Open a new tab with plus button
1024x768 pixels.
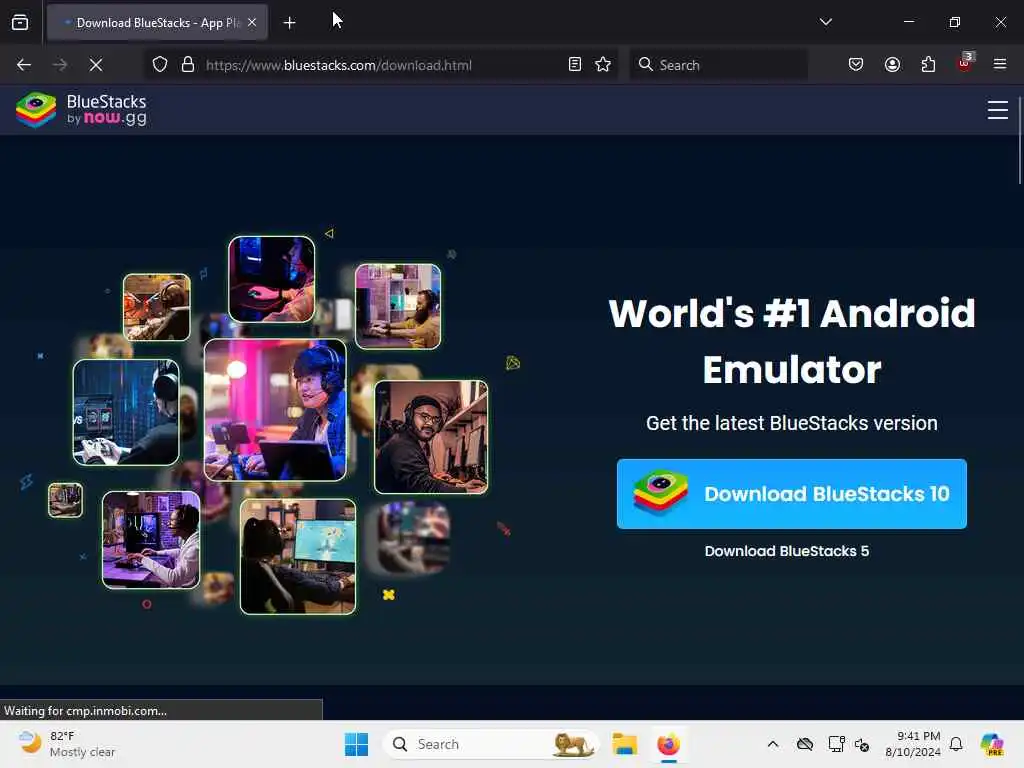coord(289,23)
